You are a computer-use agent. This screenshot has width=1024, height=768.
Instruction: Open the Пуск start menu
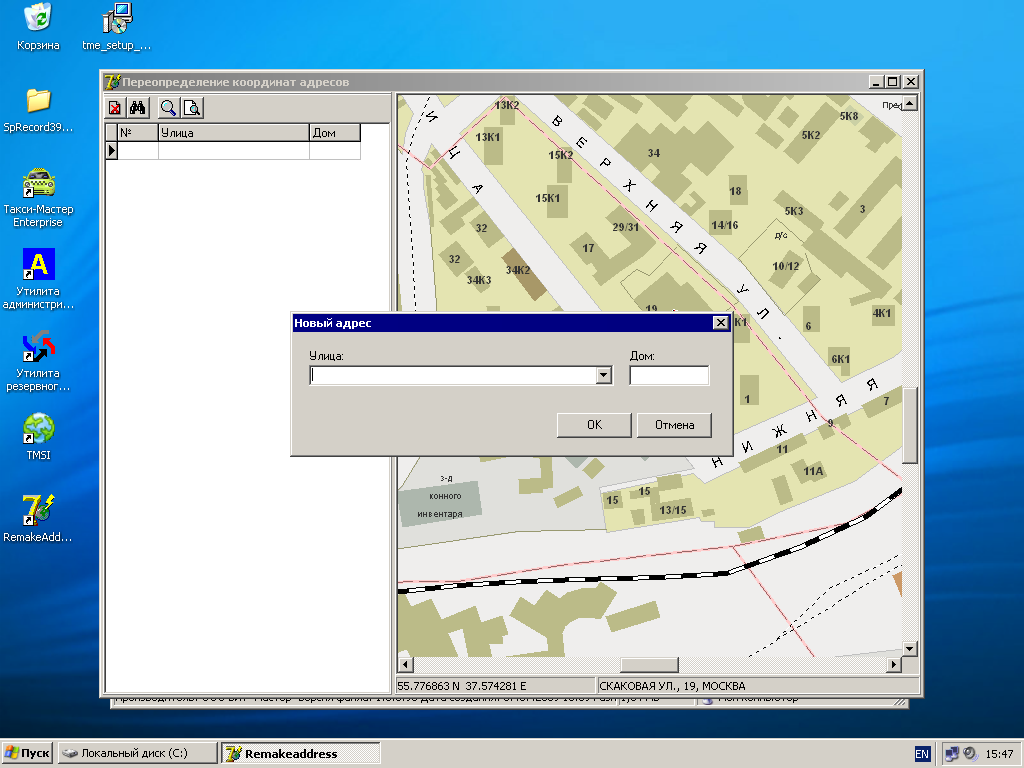click(x=28, y=753)
